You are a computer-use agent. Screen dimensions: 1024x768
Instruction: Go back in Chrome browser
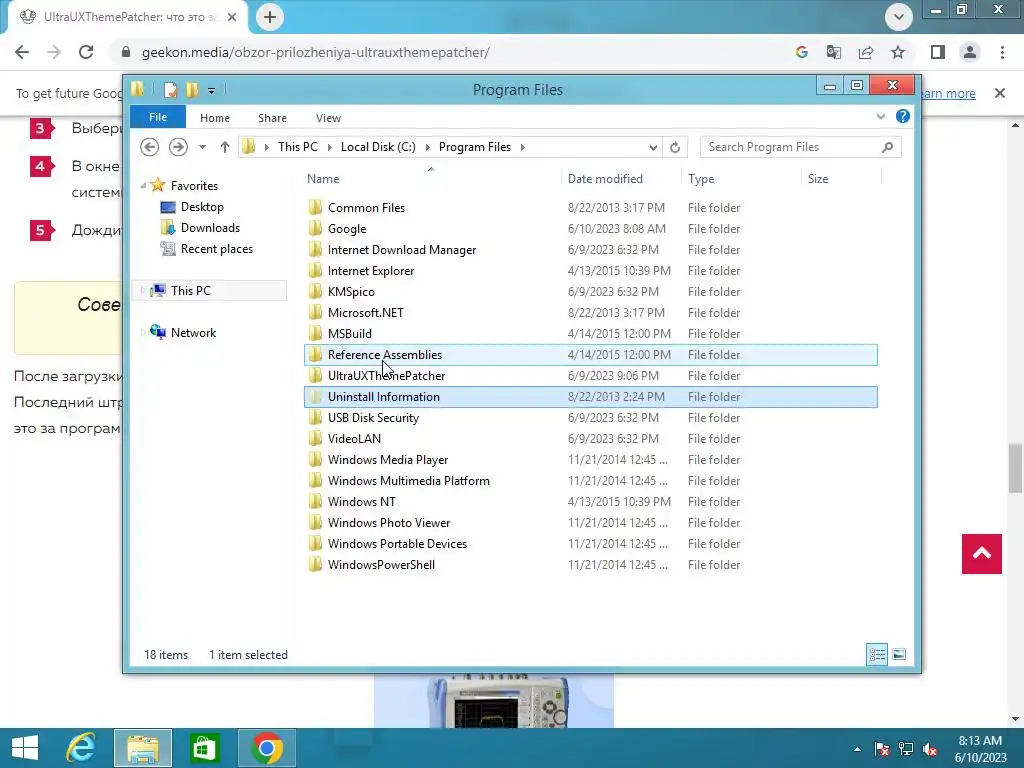[22, 52]
